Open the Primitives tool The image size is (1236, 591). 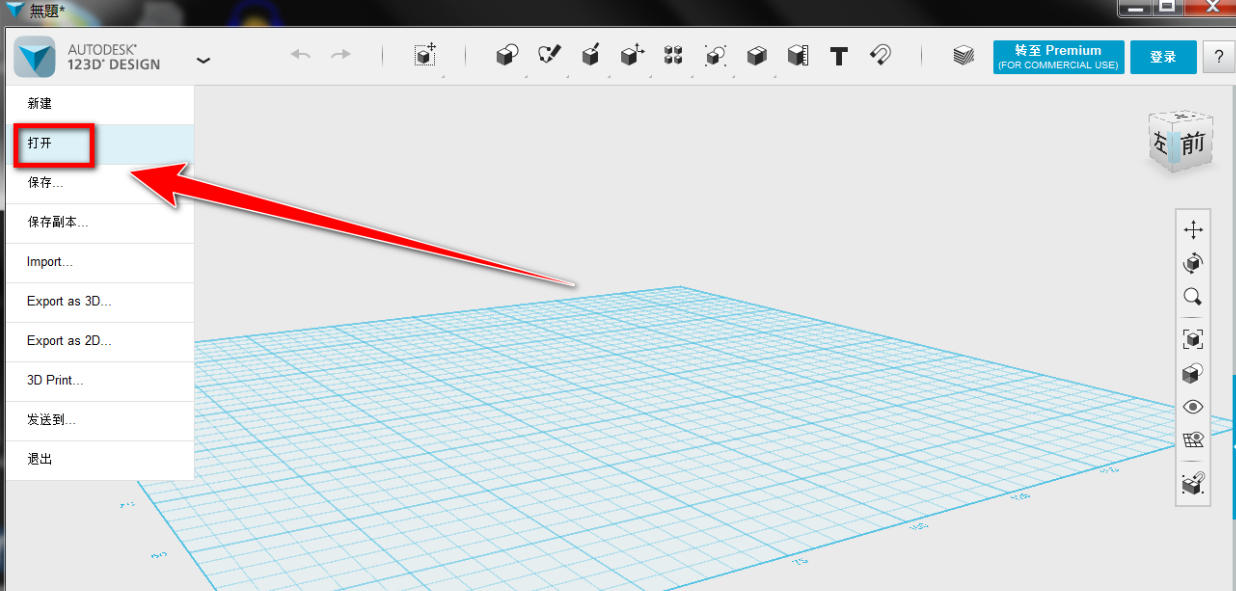(x=507, y=56)
